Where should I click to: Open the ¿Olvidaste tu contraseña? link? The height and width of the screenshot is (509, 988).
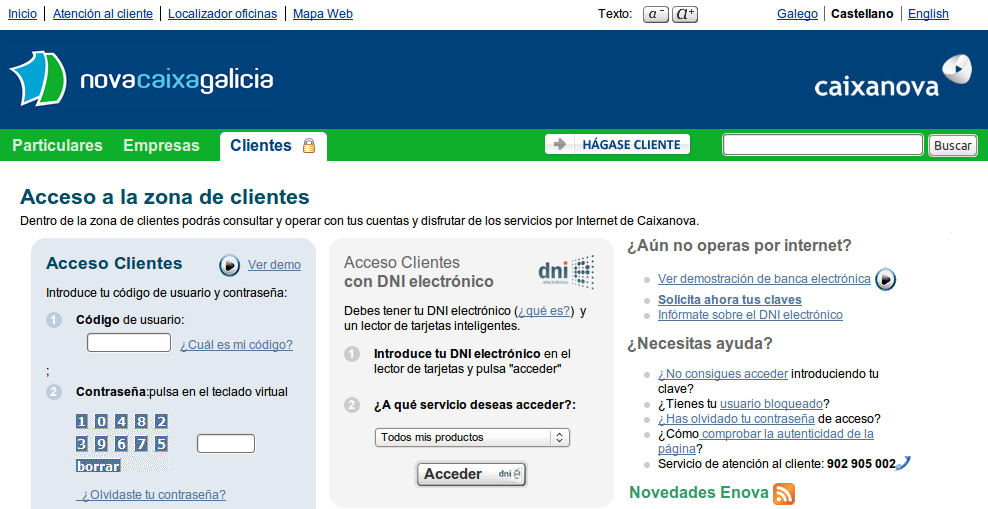pyautogui.click(x=153, y=494)
